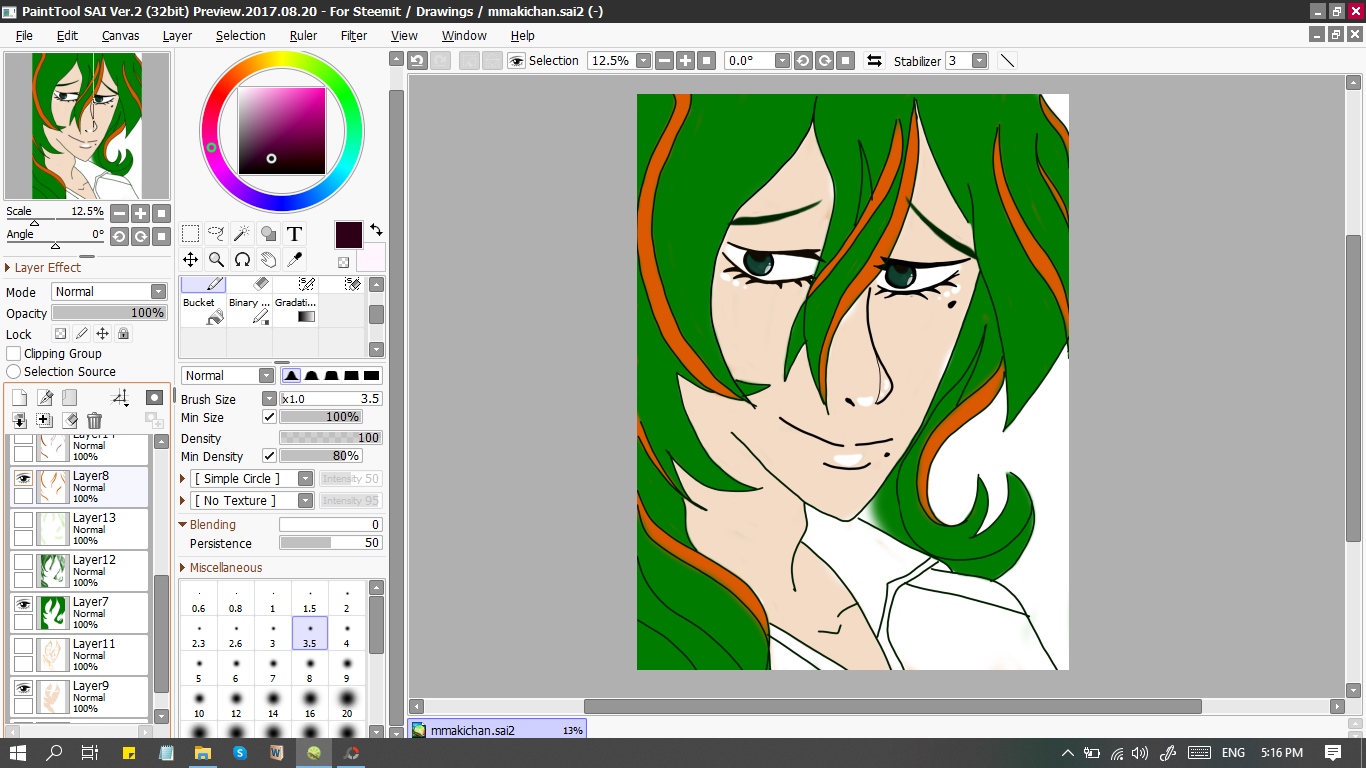Open the layer Mode Normal dropdown
This screenshot has height=768, width=1366.
pos(108,292)
